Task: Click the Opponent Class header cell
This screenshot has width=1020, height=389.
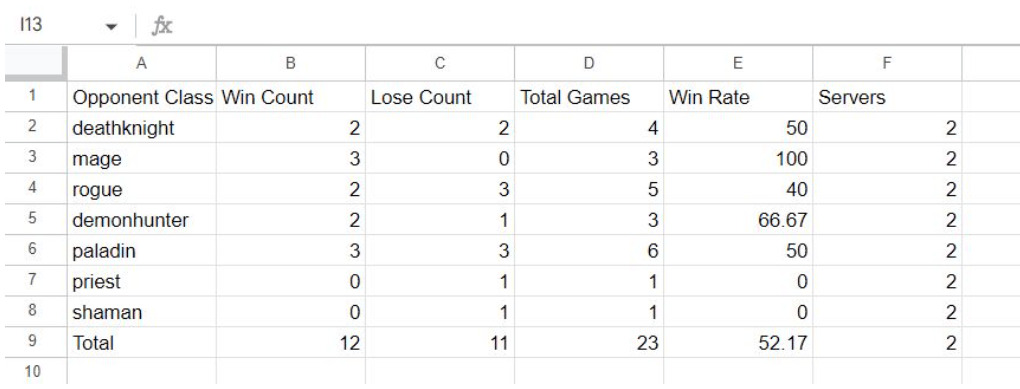Action: [141, 97]
